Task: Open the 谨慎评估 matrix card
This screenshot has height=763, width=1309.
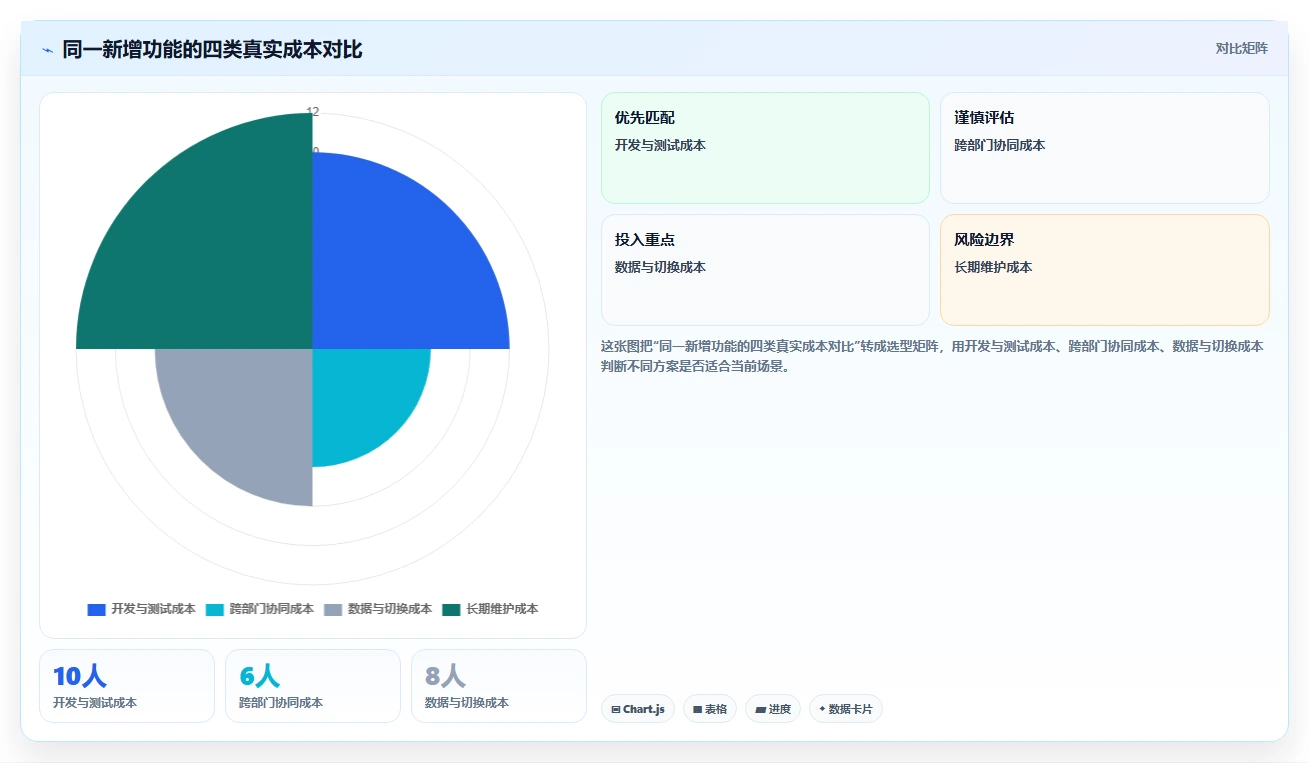Action: point(1105,148)
